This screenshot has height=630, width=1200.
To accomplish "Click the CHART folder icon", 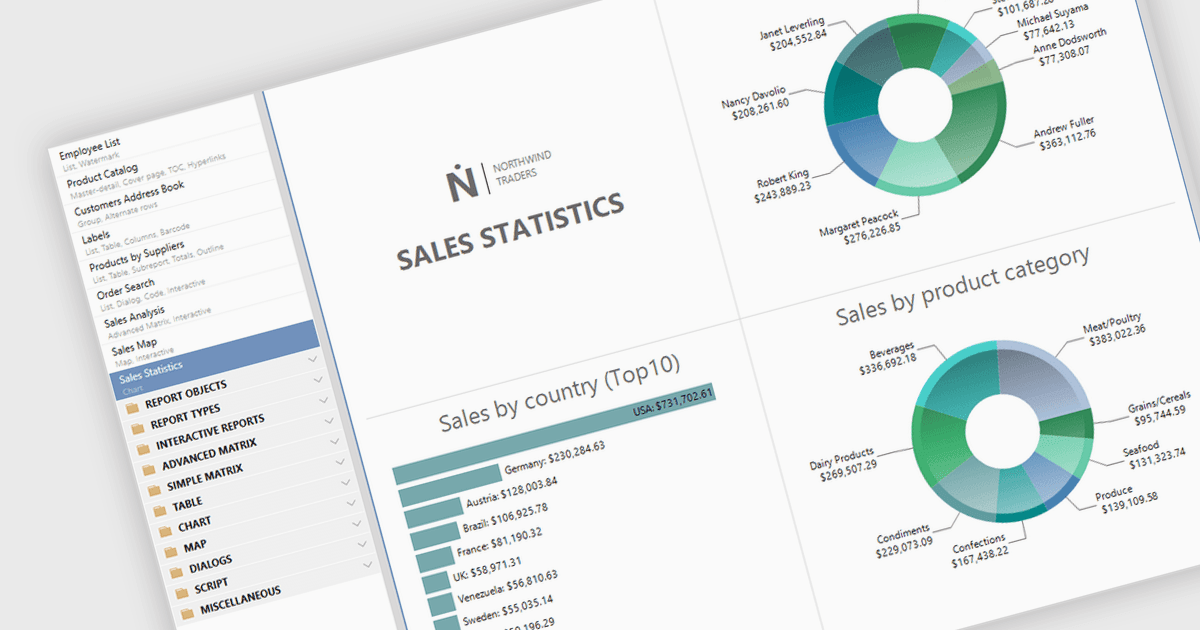I will coord(166,531).
